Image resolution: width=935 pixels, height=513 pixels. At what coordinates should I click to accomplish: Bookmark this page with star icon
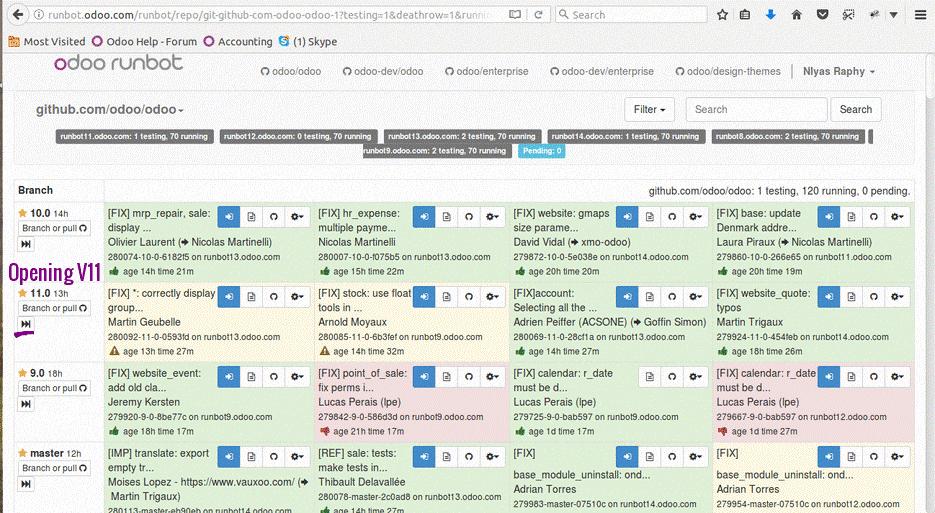(722, 14)
